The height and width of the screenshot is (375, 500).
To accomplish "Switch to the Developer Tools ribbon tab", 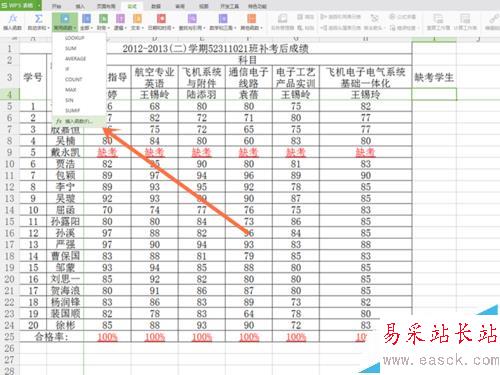I will coord(229,6).
